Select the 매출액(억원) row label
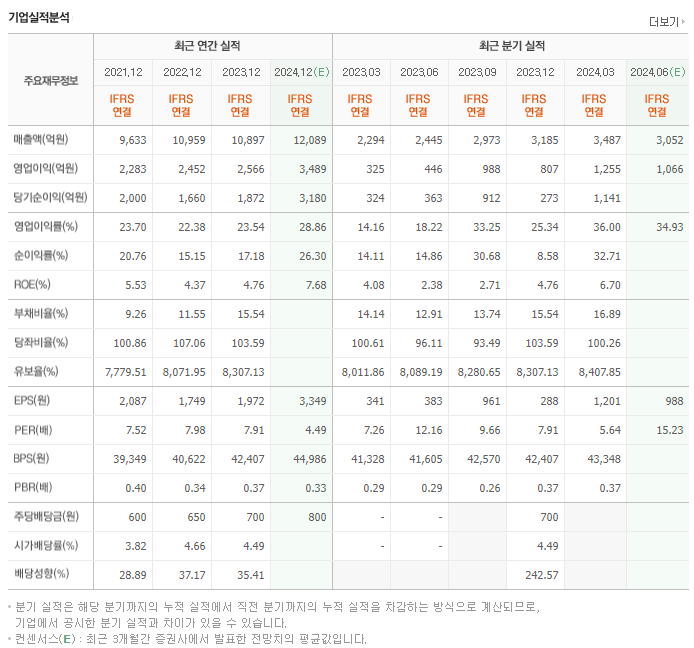The width and height of the screenshot is (694, 648). [41, 139]
